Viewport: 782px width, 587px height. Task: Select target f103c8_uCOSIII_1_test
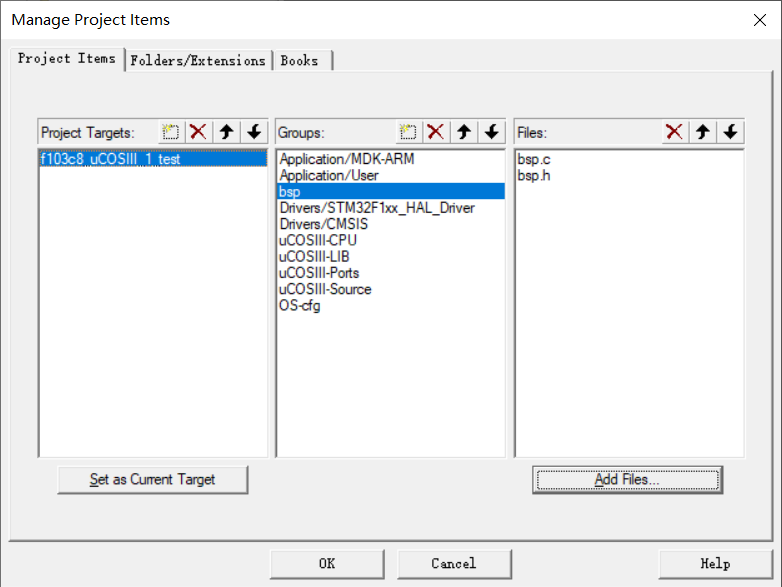coord(153,159)
